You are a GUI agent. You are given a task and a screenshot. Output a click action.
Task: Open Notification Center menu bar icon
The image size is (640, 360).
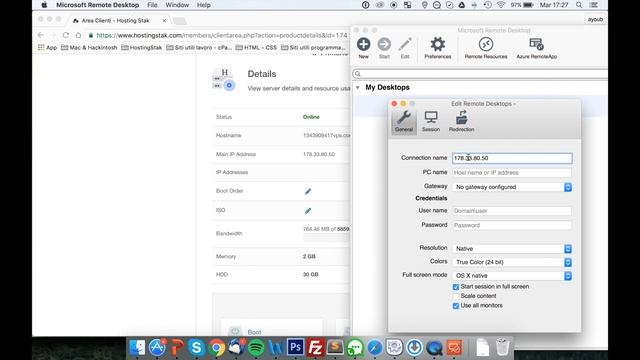coord(594,5)
